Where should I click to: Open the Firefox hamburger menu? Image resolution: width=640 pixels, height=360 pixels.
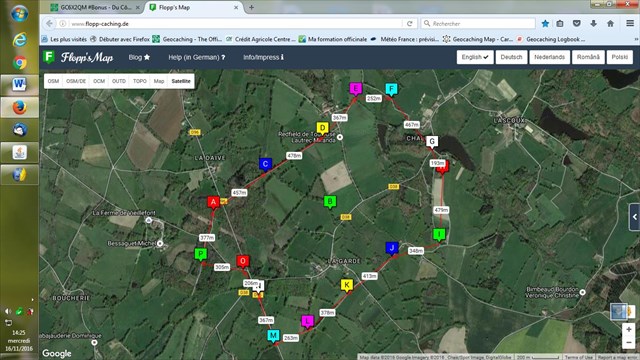(630, 24)
